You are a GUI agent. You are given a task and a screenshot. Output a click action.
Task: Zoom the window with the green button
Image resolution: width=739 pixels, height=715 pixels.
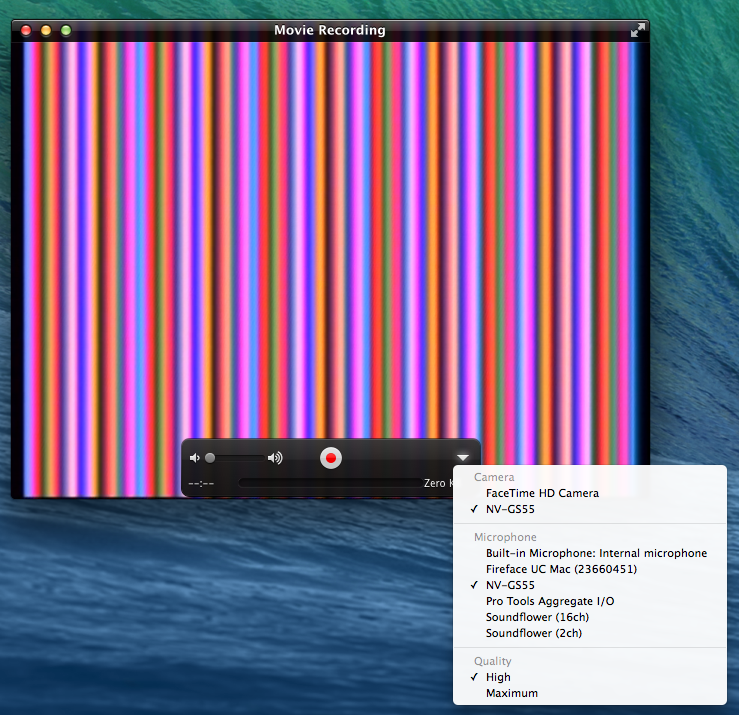(66, 30)
